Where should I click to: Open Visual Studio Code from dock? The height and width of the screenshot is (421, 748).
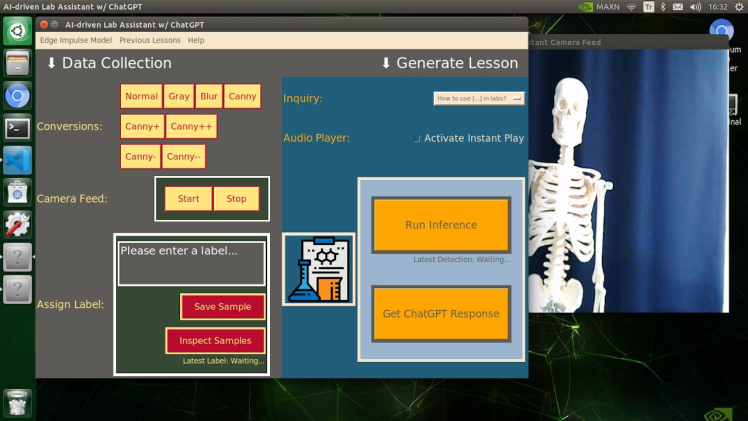coord(17,160)
